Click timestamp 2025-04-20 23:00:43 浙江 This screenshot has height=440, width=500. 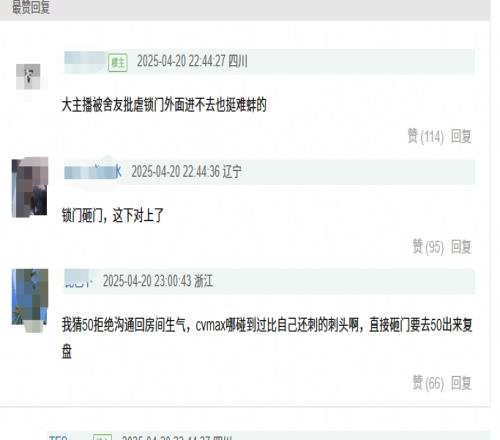158,281
